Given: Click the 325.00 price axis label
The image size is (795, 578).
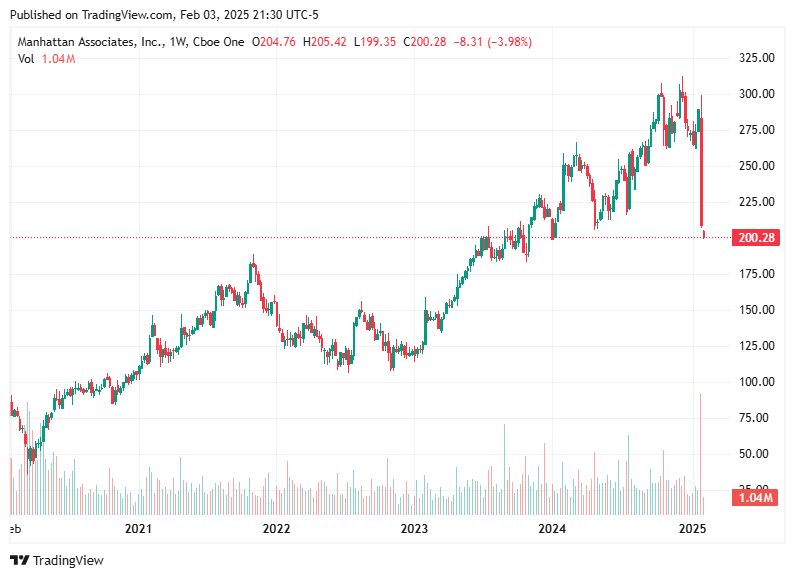Looking at the screenshot, I should click(x=756, y=58).
